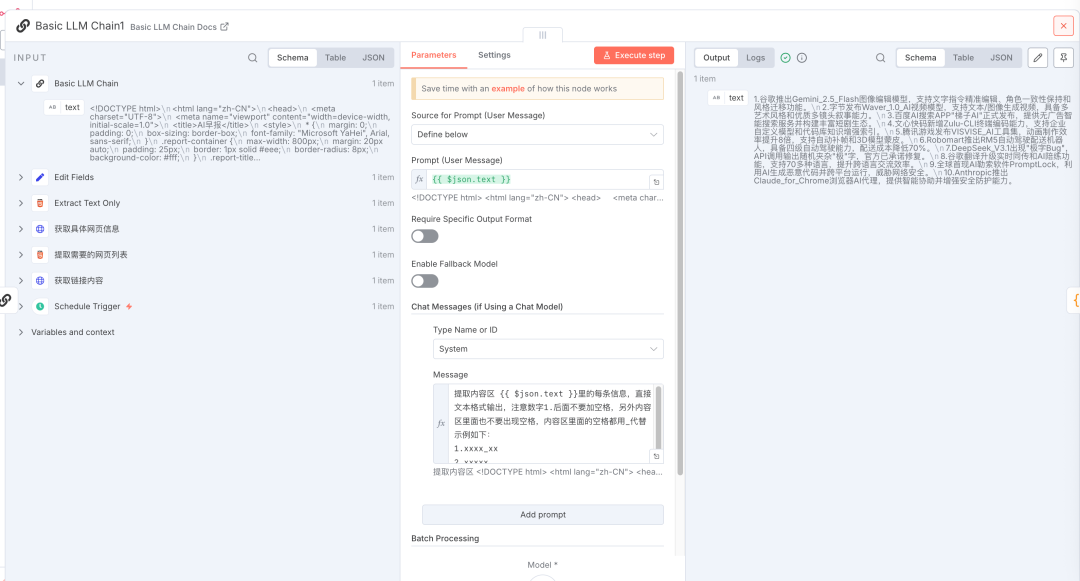1080x581 pixels.
Task: Click the parameters panel vertical scrollbar
Action: (680, 273)
